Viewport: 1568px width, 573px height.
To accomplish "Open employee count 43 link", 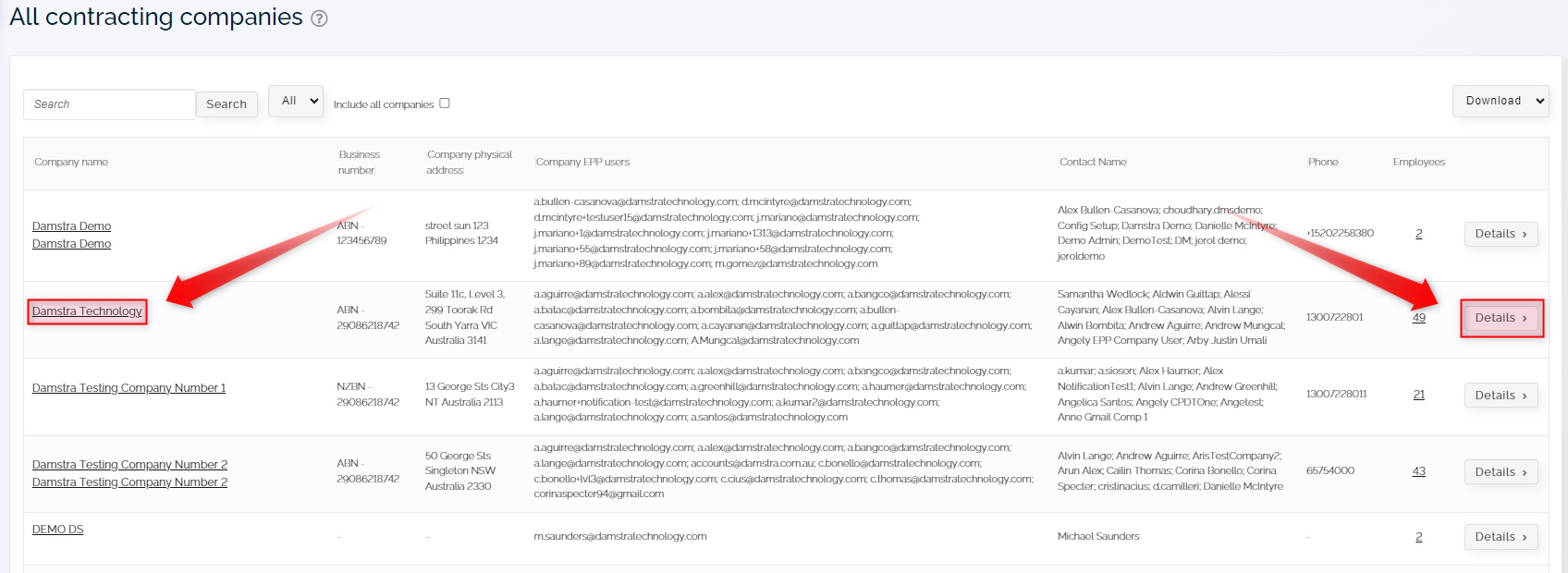I will (1419, 471).
